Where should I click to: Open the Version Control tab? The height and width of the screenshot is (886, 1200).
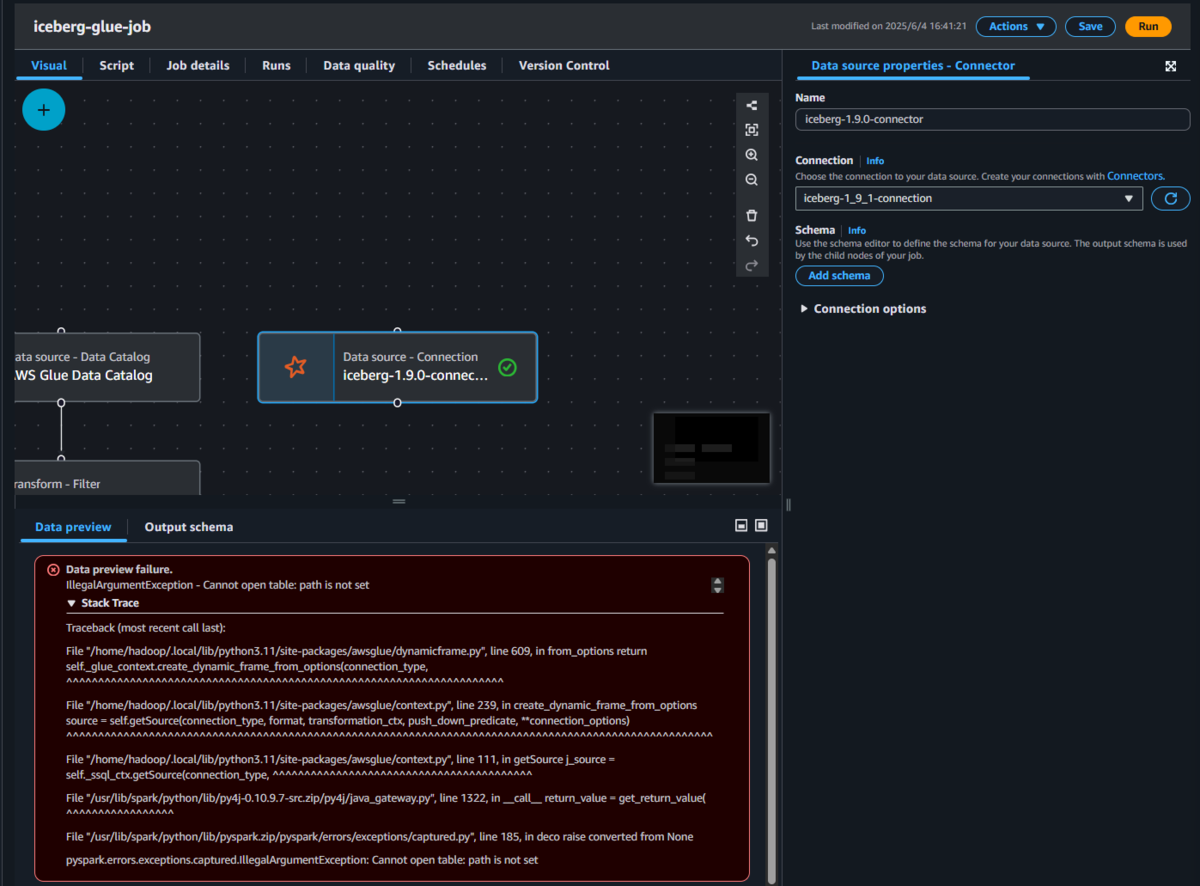(x=564, y=65)
